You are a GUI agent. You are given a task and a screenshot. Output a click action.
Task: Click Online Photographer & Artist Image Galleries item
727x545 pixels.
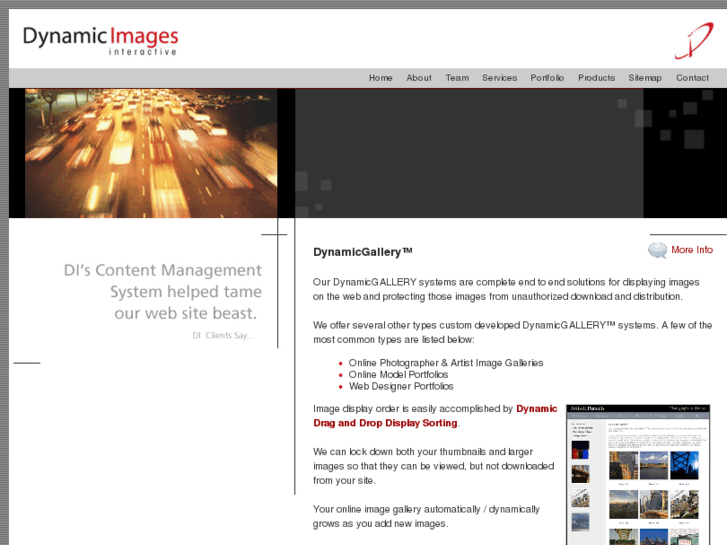pyautogui.click(x=446, y=363)
